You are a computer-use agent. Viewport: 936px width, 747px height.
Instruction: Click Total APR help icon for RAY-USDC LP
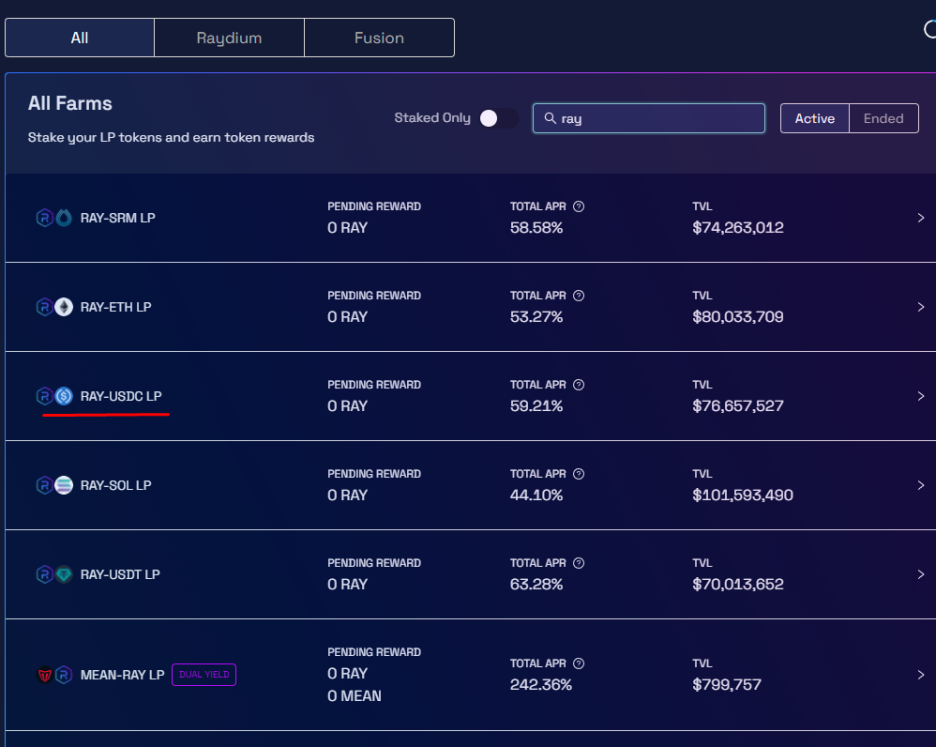click(578, 385)
